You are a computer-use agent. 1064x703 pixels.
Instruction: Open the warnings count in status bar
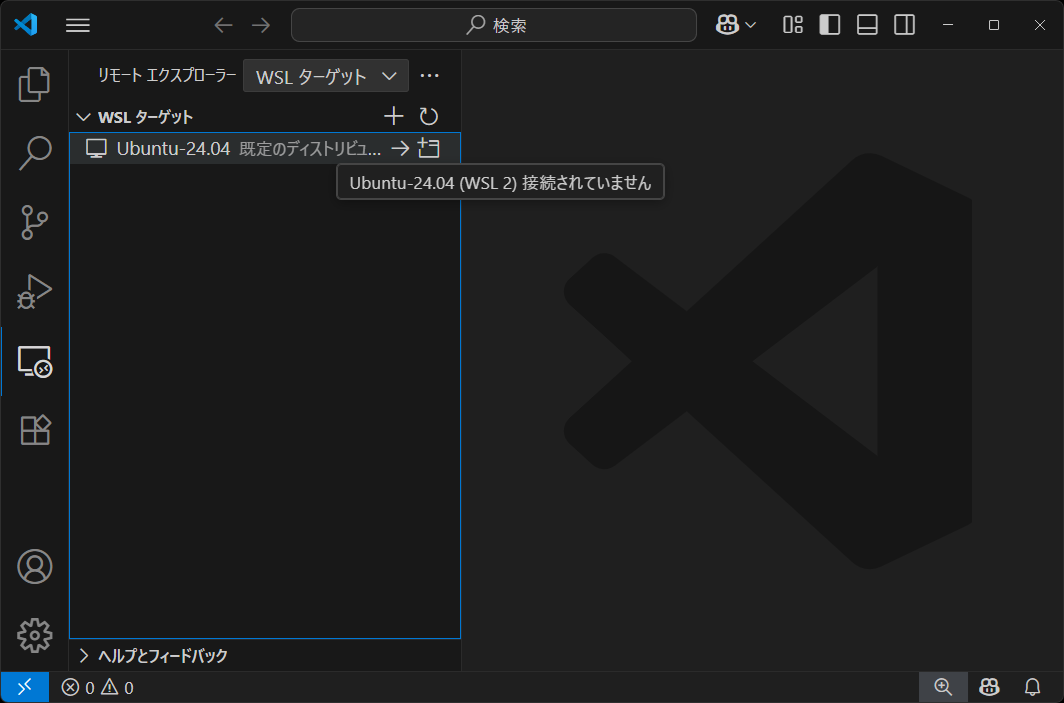117,688
